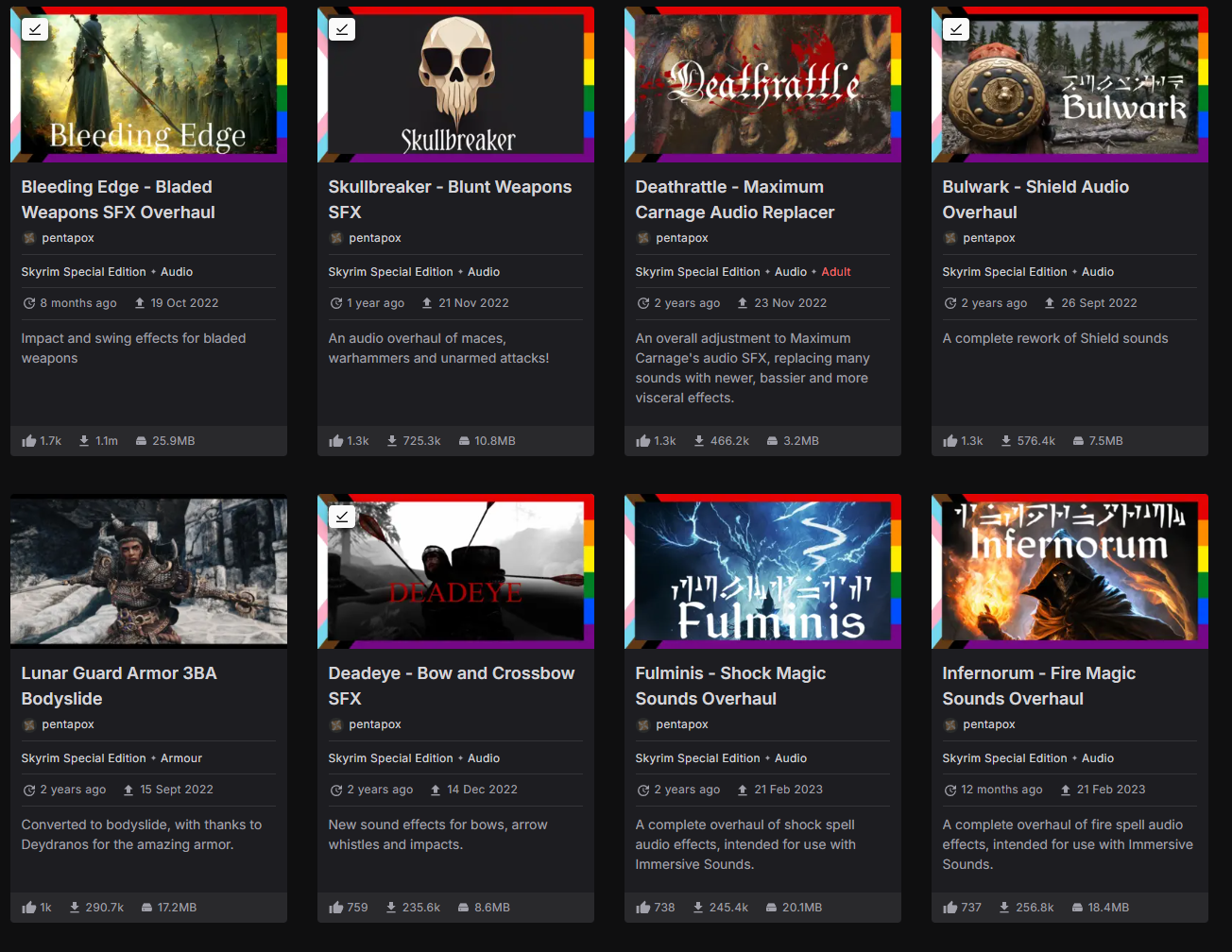Click the updated clock icon beside 8 months ago
This screenshot has width=1232, height=952.
pos(29,303)
